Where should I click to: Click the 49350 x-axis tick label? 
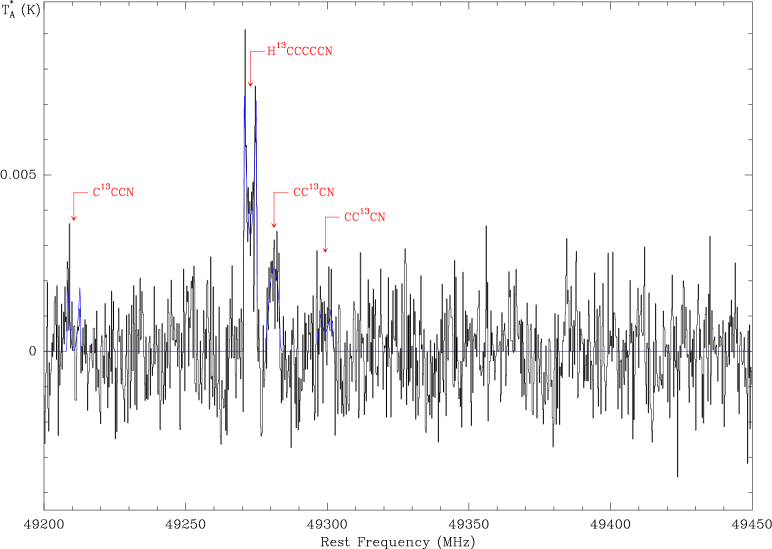469,523
